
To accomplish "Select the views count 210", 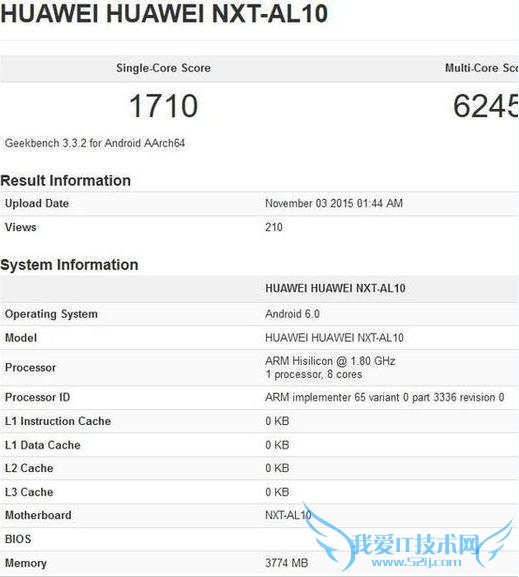I will pyautogui.click(x=274, y=227).
